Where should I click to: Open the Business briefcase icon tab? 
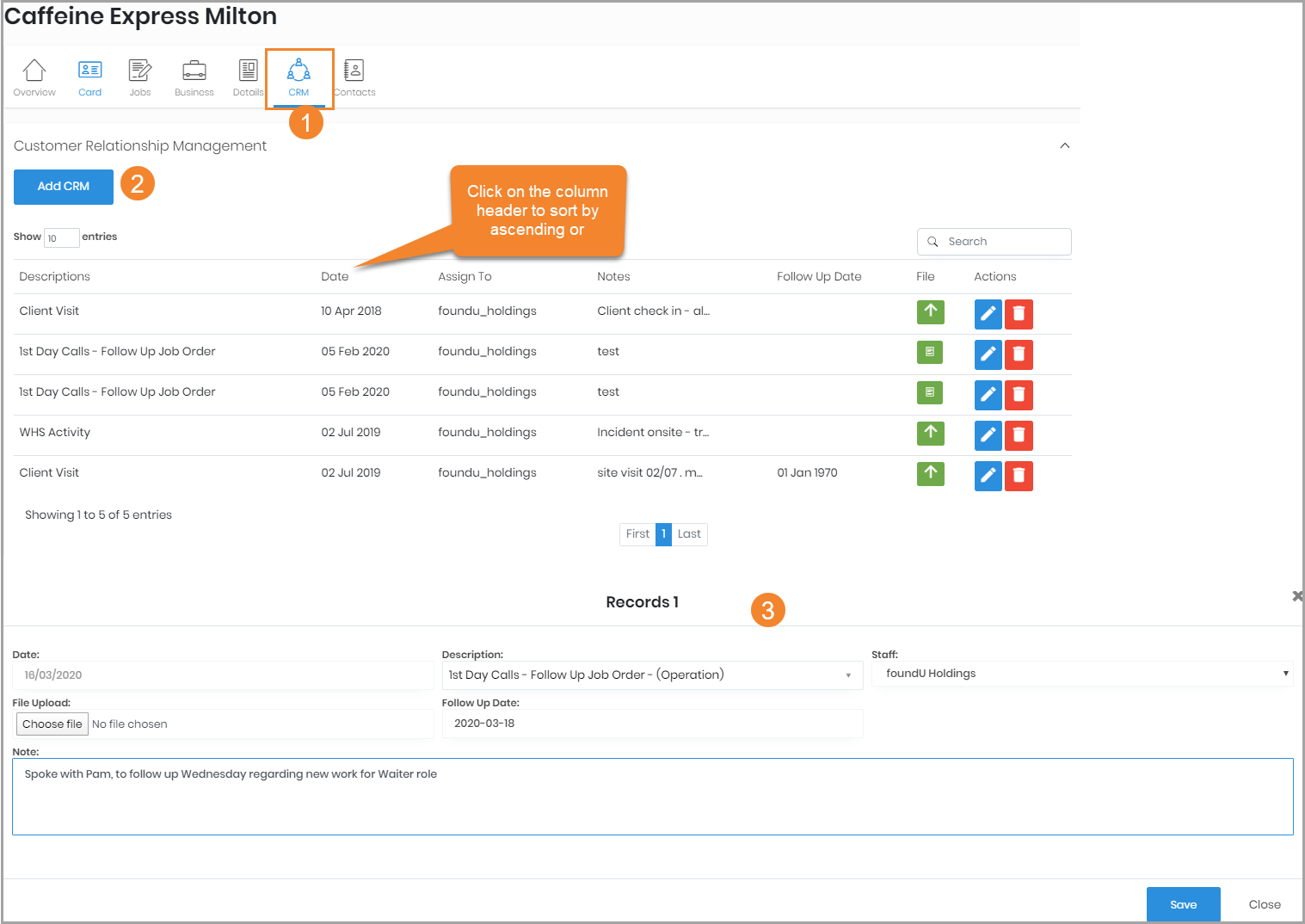[194, 77]
